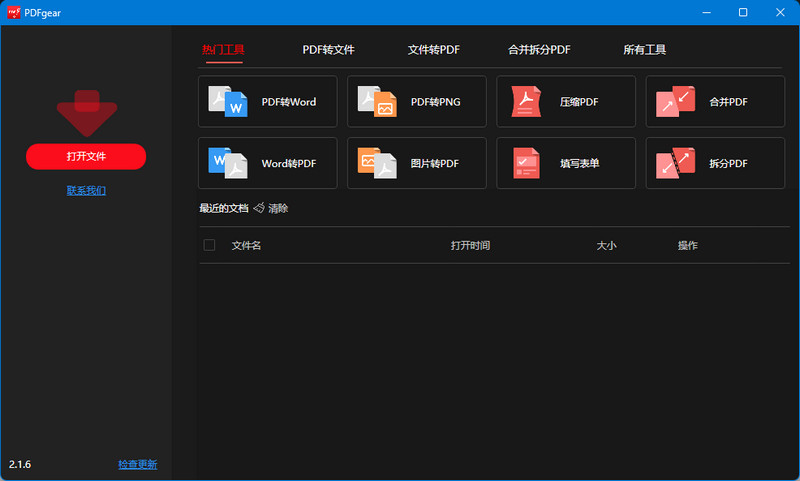800x481 pixels.
Task: Open the 填写表单 form filling tool
Action: tap(565, 163)
